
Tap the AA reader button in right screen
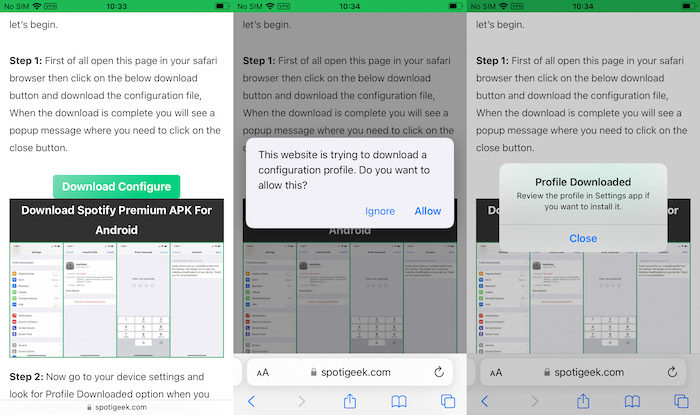(496, 373)
